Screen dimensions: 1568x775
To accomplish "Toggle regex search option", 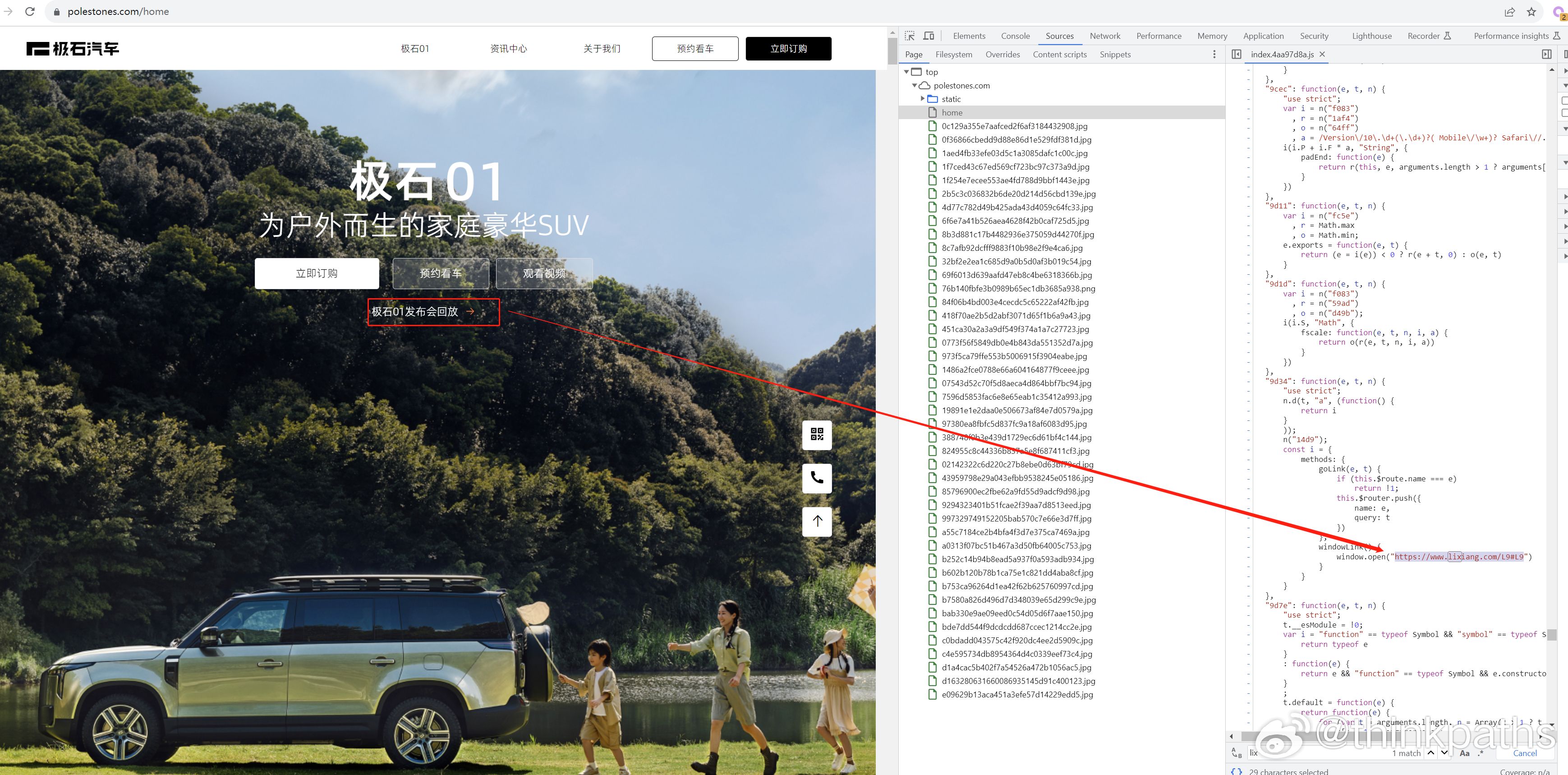I will pos(1481,753).
